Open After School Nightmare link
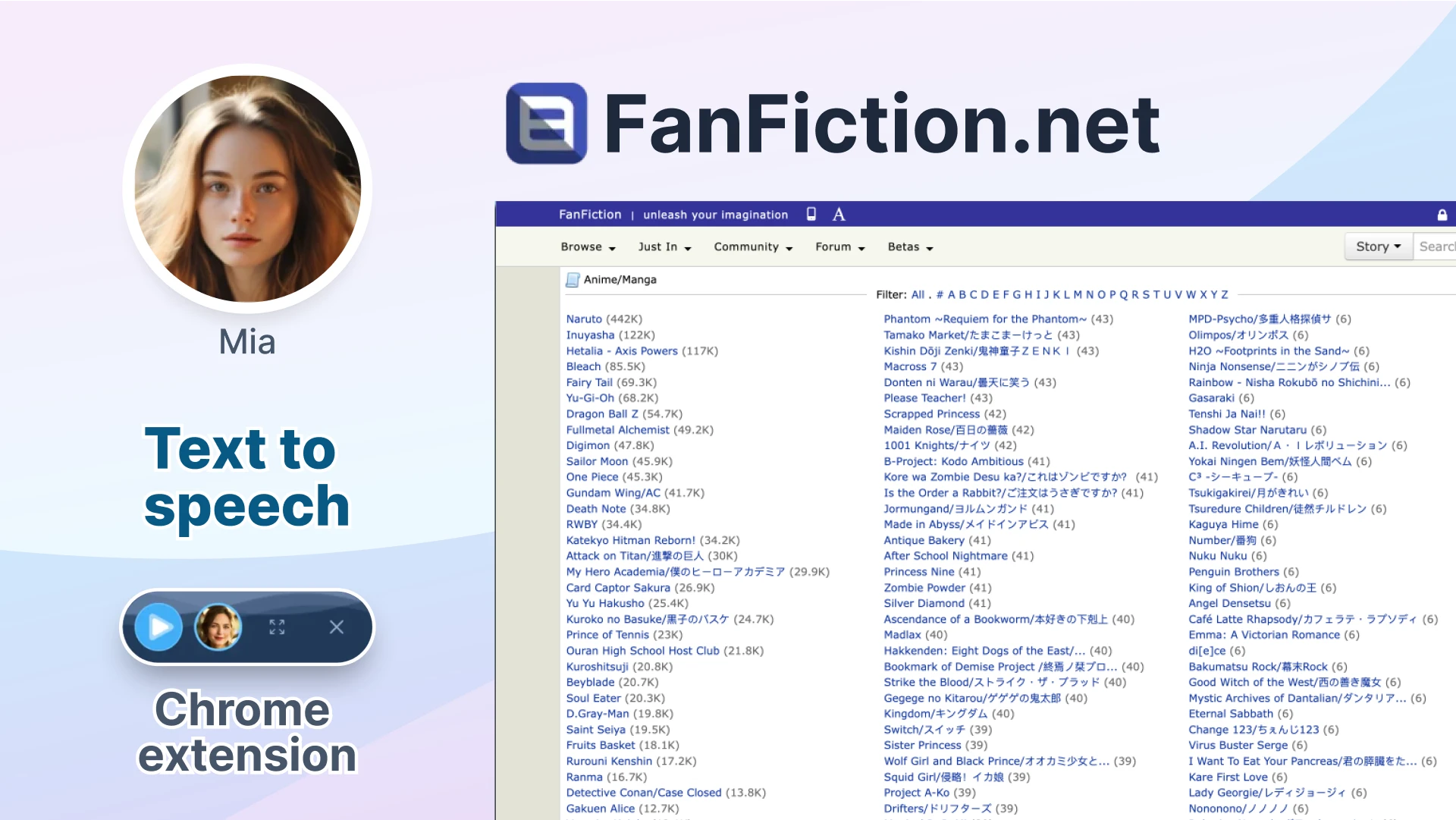The image size is (1456, 820). pyautogui.click(x=946, y=556)
